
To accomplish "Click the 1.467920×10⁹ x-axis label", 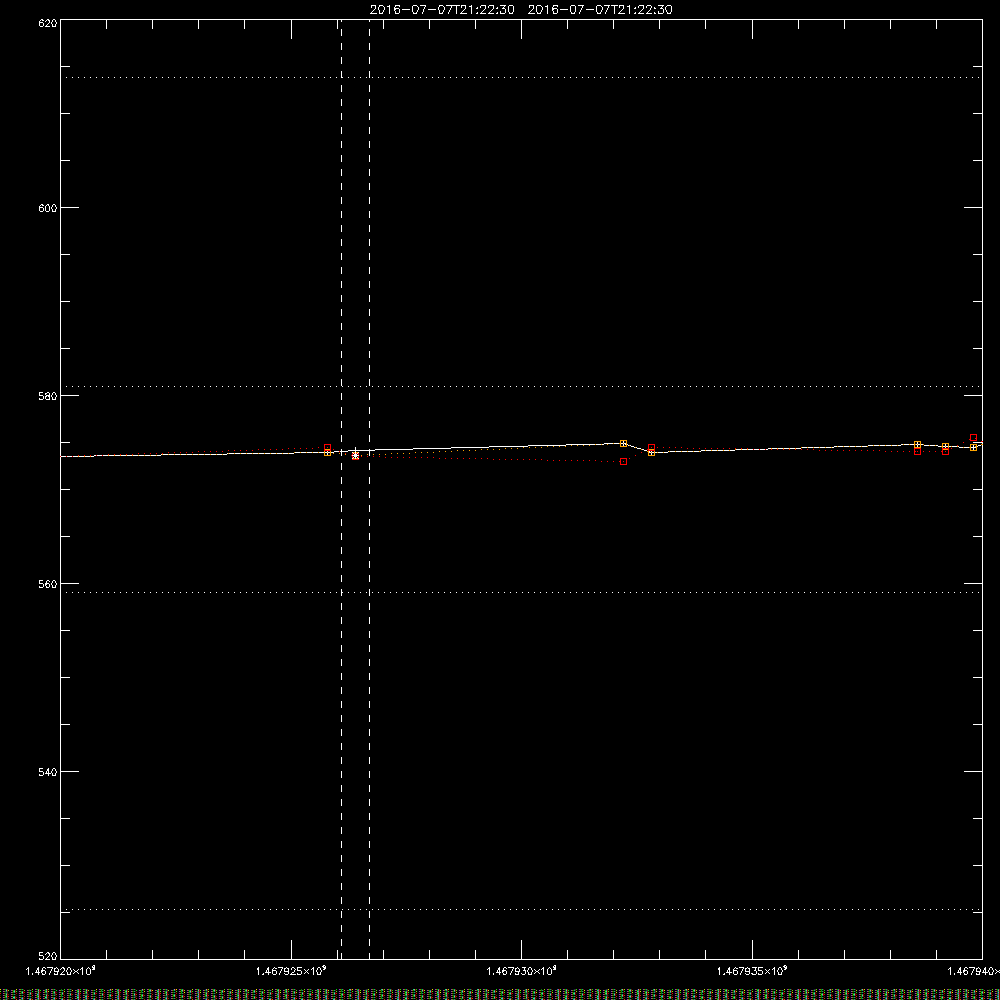I will 61,971.
